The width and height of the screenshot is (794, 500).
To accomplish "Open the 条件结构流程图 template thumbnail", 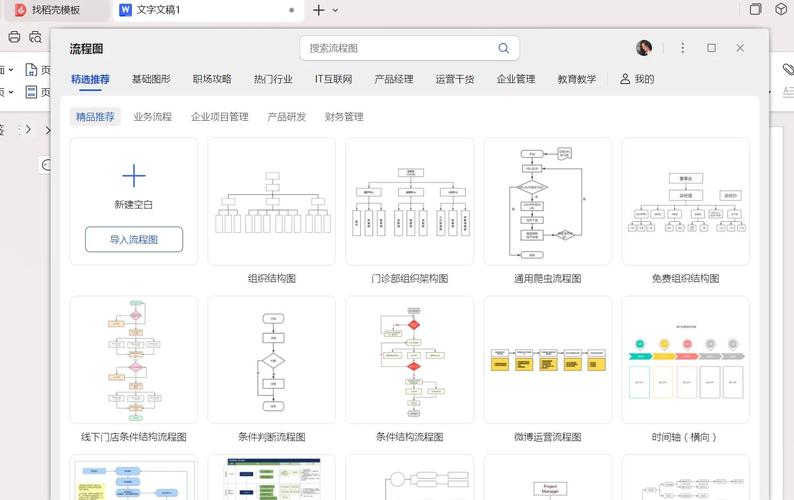I will 410,360.
